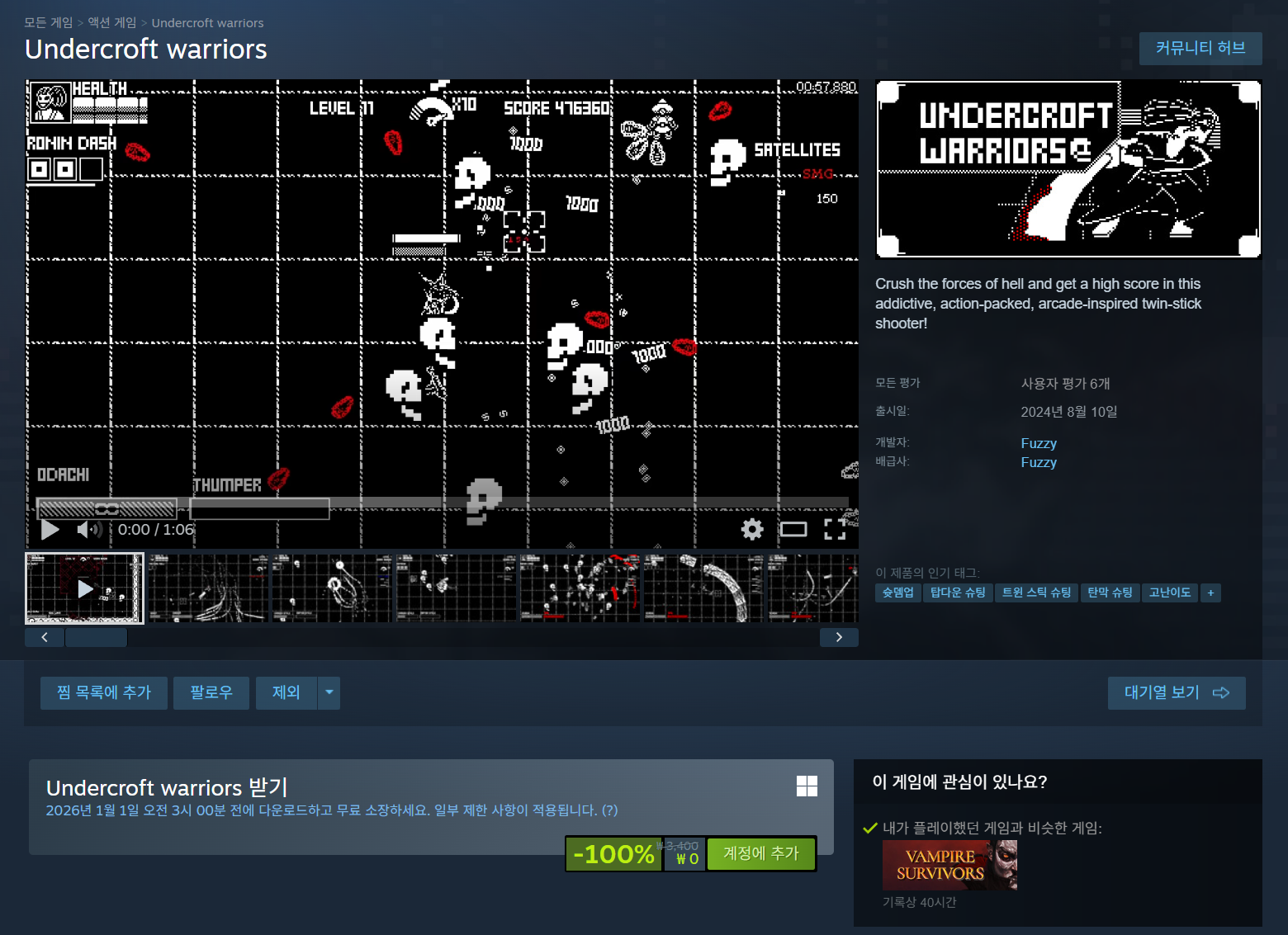1288x935 pixels.
Task: Go to 모든 게임 breadcrumb
Action: (49, 23)
